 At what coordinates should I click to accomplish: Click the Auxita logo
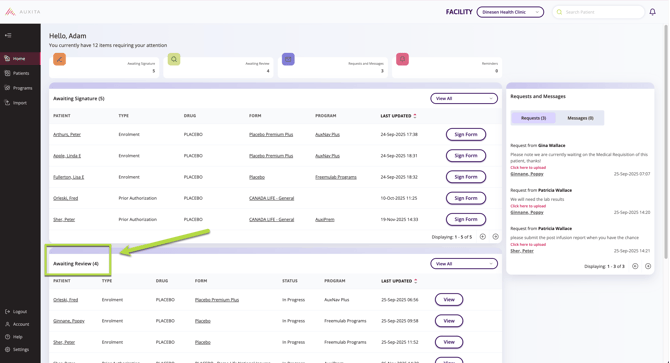[23, 12]
